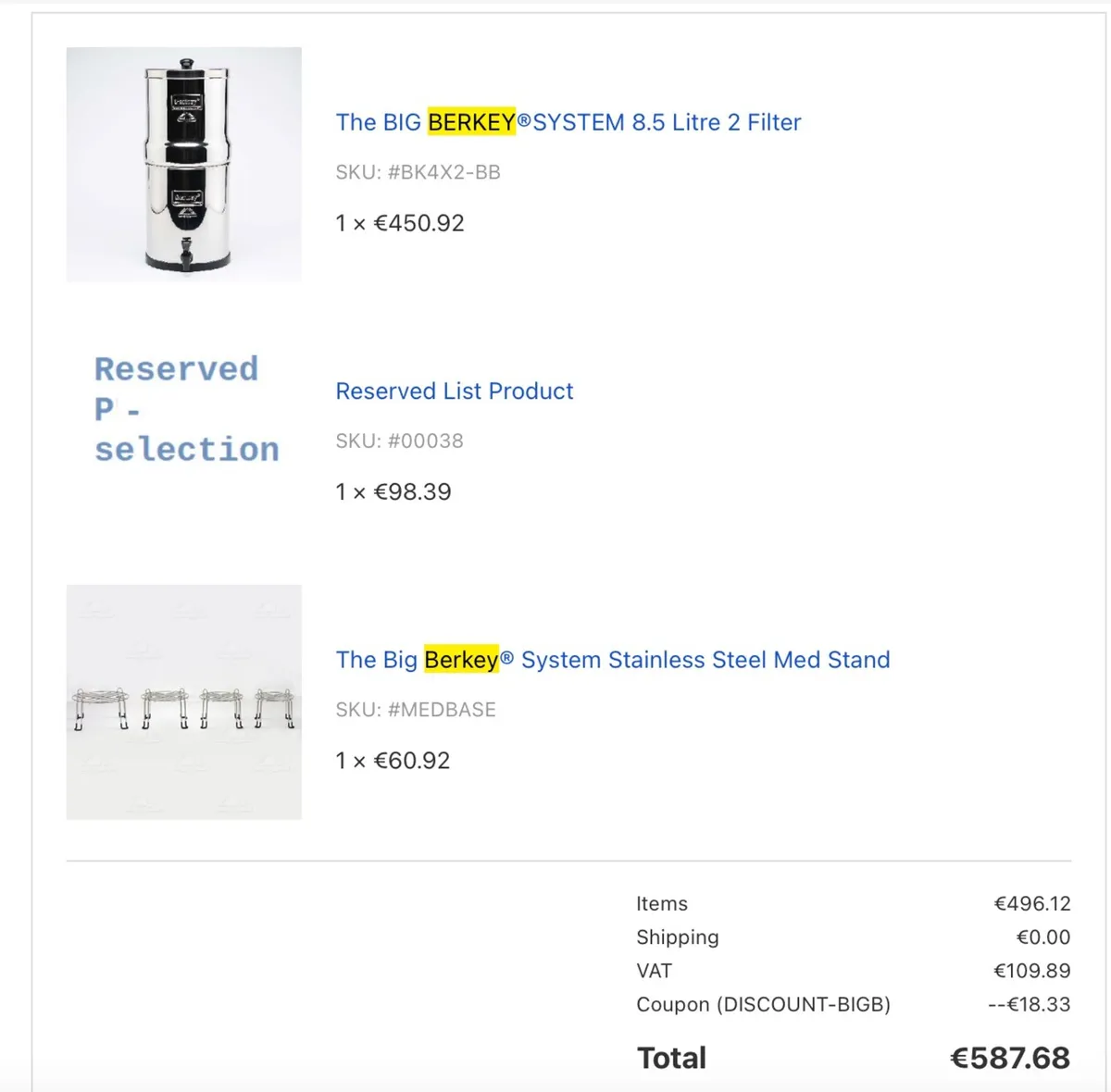1111x1092 pixels.
Task: Click SKU #00038 label
Action: pos(400,441)
